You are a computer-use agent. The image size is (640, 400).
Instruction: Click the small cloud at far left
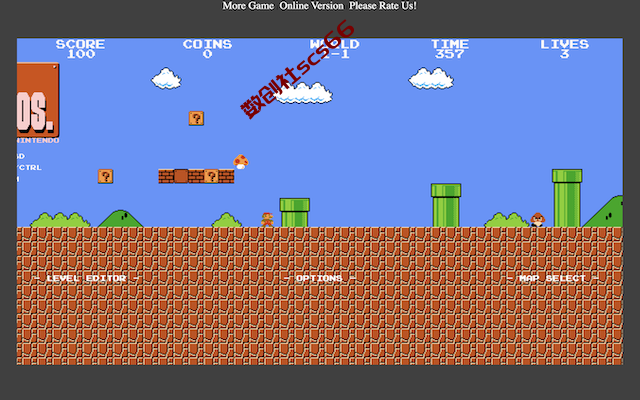(167, 78)
